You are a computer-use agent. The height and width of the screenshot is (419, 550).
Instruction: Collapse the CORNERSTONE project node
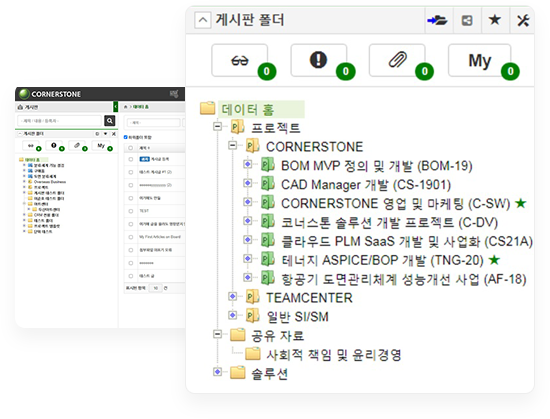pos(233,145)
